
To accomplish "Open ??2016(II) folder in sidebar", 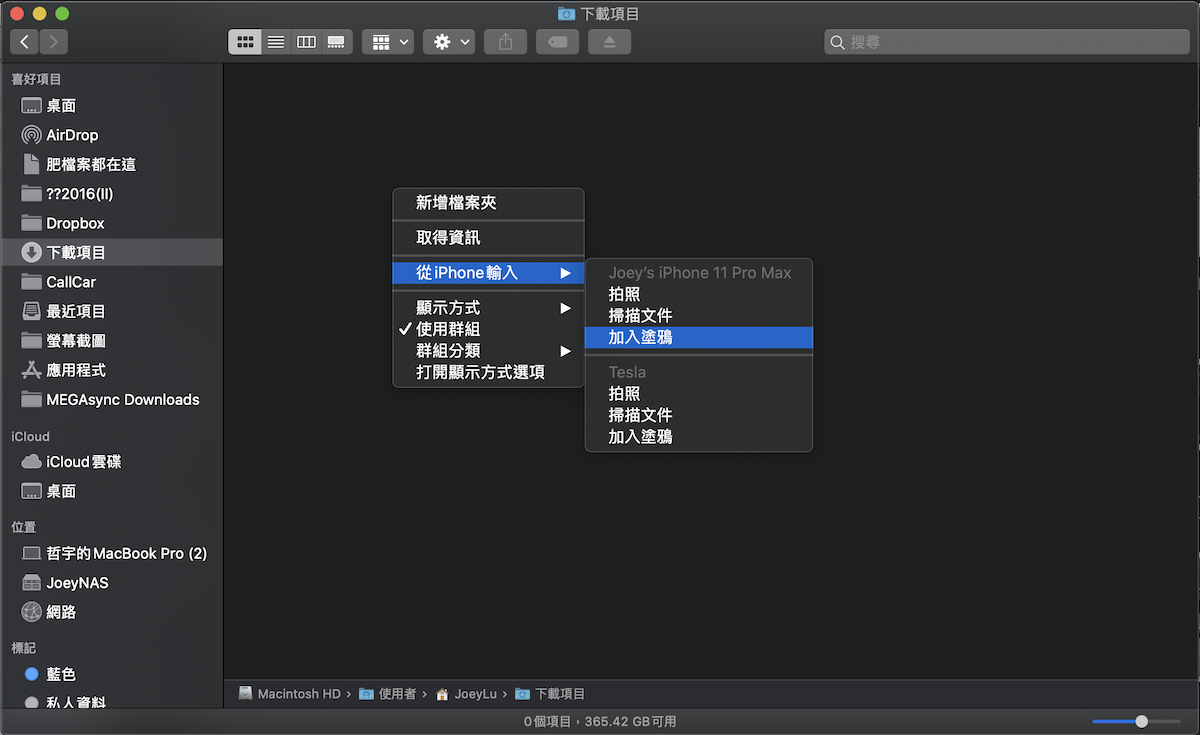I will tap(111, 194).
